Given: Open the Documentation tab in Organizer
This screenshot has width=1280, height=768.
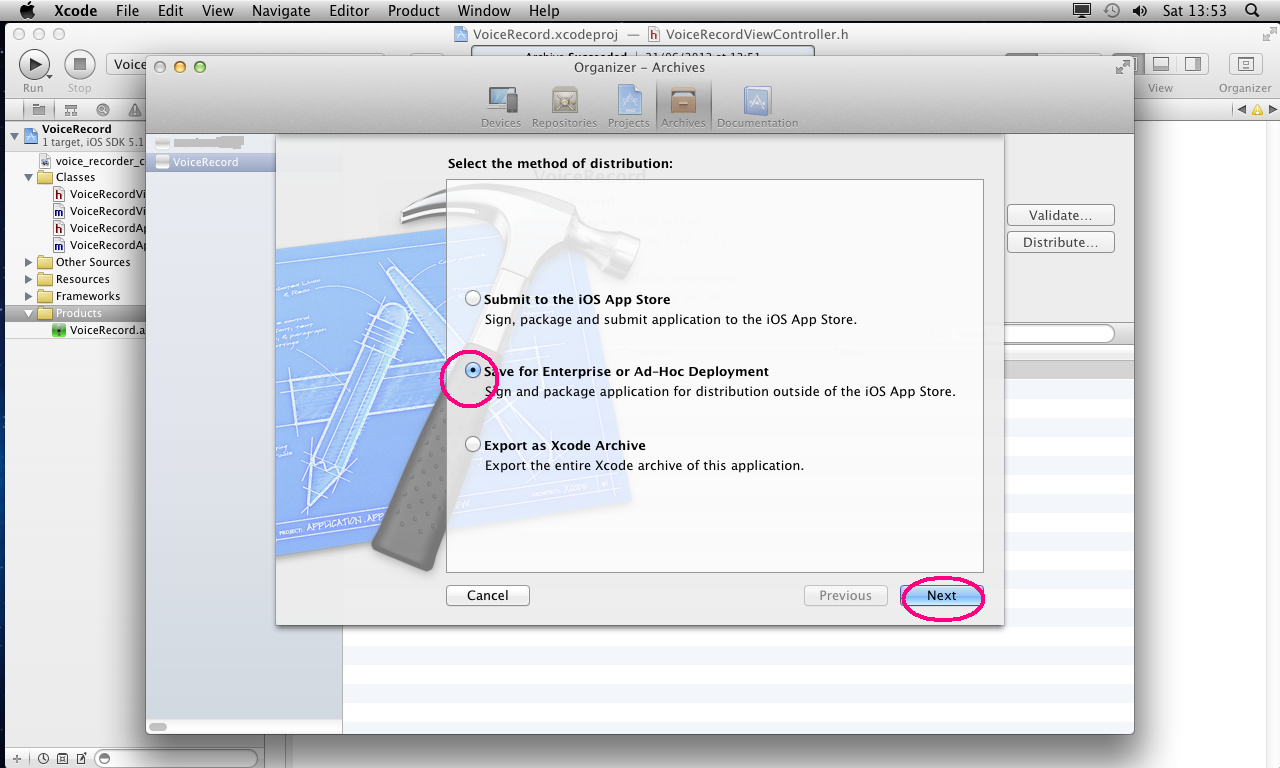Looking at the screenshot, I should pos(757,107).
